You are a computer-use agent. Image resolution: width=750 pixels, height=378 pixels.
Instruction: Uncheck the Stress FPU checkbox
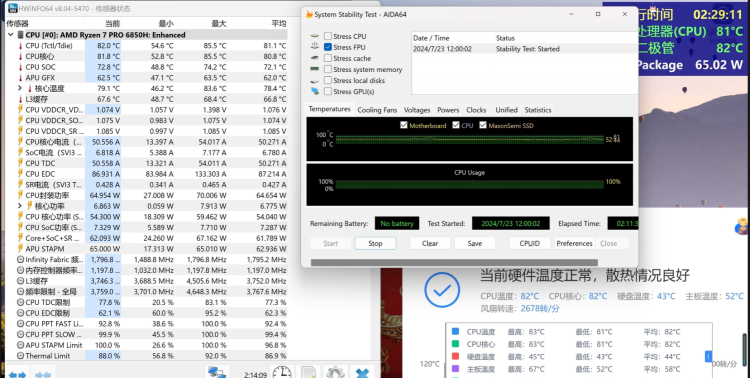click(x=328, y=47)
